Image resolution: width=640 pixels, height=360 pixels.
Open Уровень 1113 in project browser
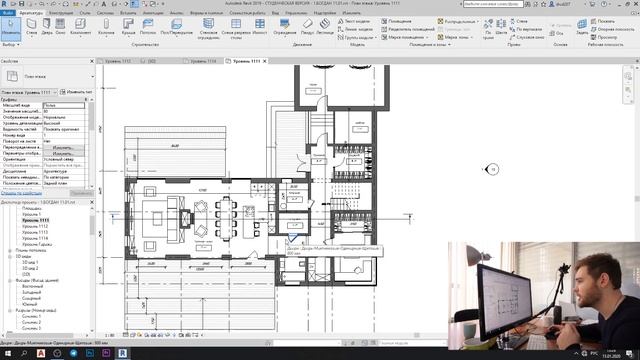(x=35, y=232)
